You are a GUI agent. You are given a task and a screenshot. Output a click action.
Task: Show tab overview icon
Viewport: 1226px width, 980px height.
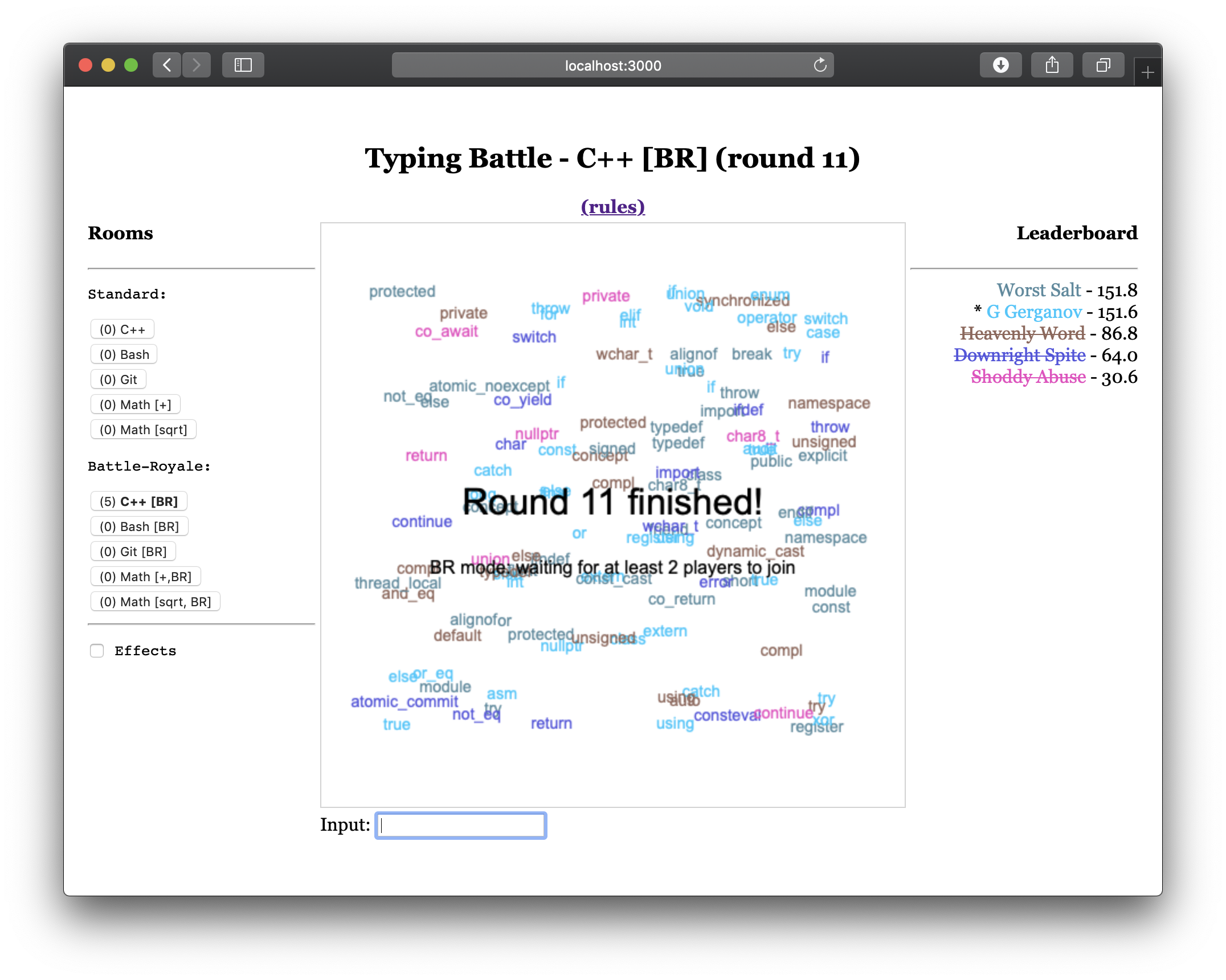1104,65
